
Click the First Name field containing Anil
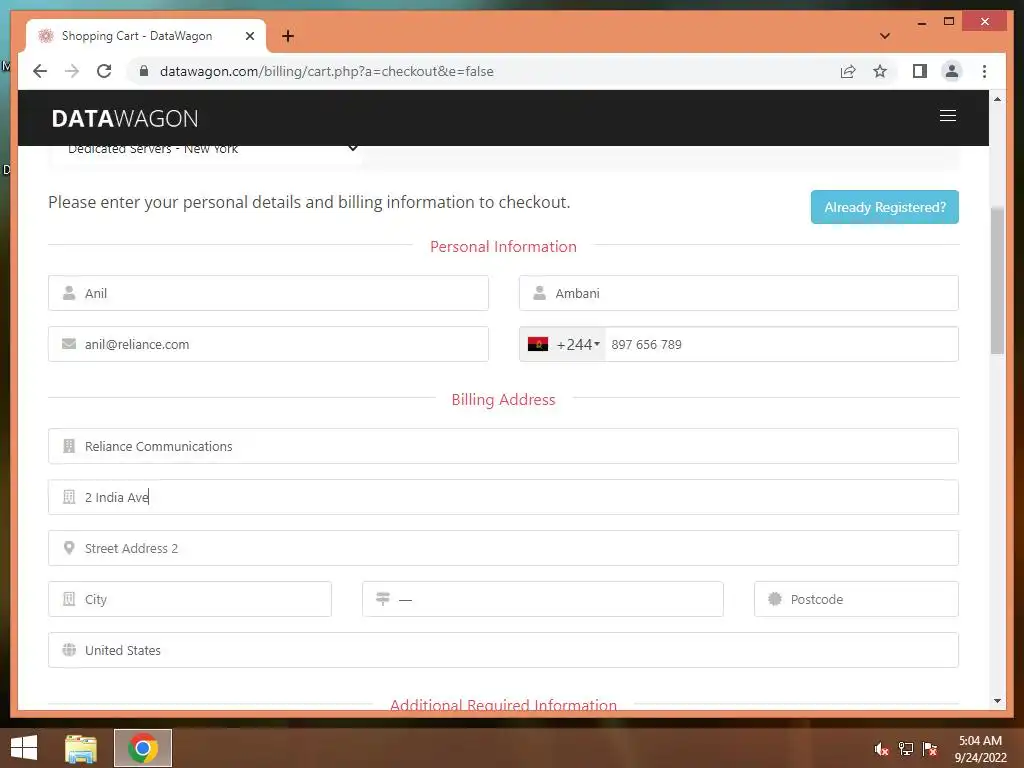(x=268, y=293)
